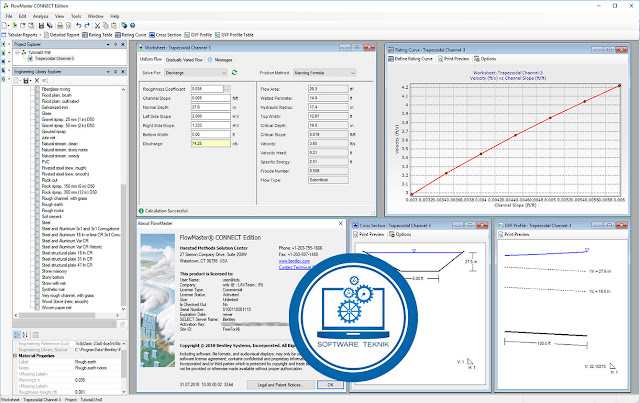Click the Undo arrow icon
The height and width of the screenshot is (403, 640).
tap(79, 25)
